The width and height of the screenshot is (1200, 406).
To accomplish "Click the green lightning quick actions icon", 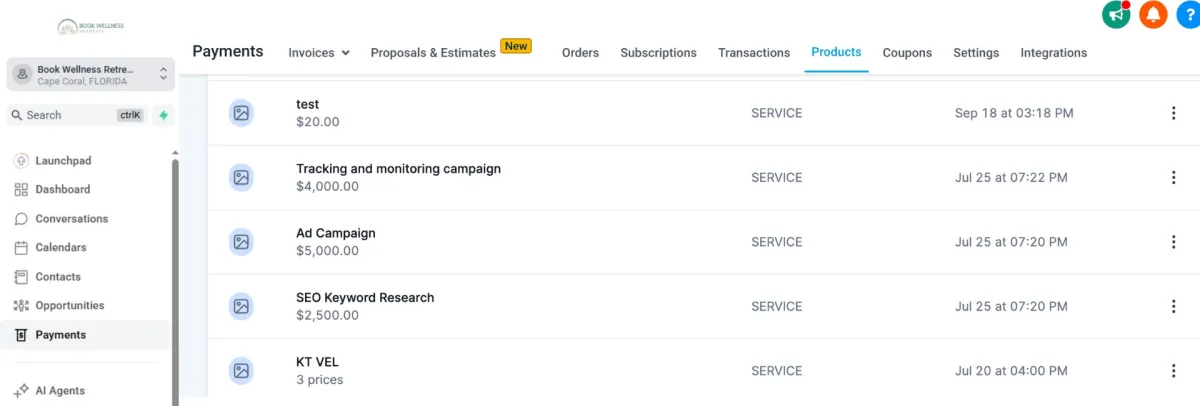I will 163,115.
